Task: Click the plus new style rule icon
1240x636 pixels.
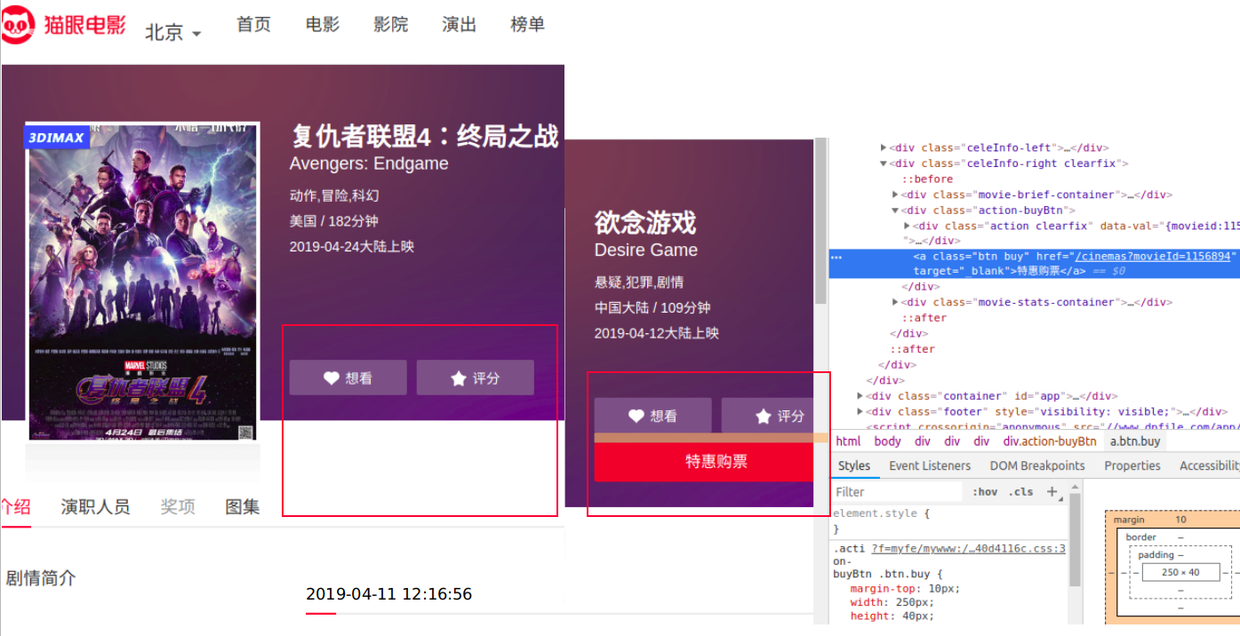Action: (x=1051, y=492)
